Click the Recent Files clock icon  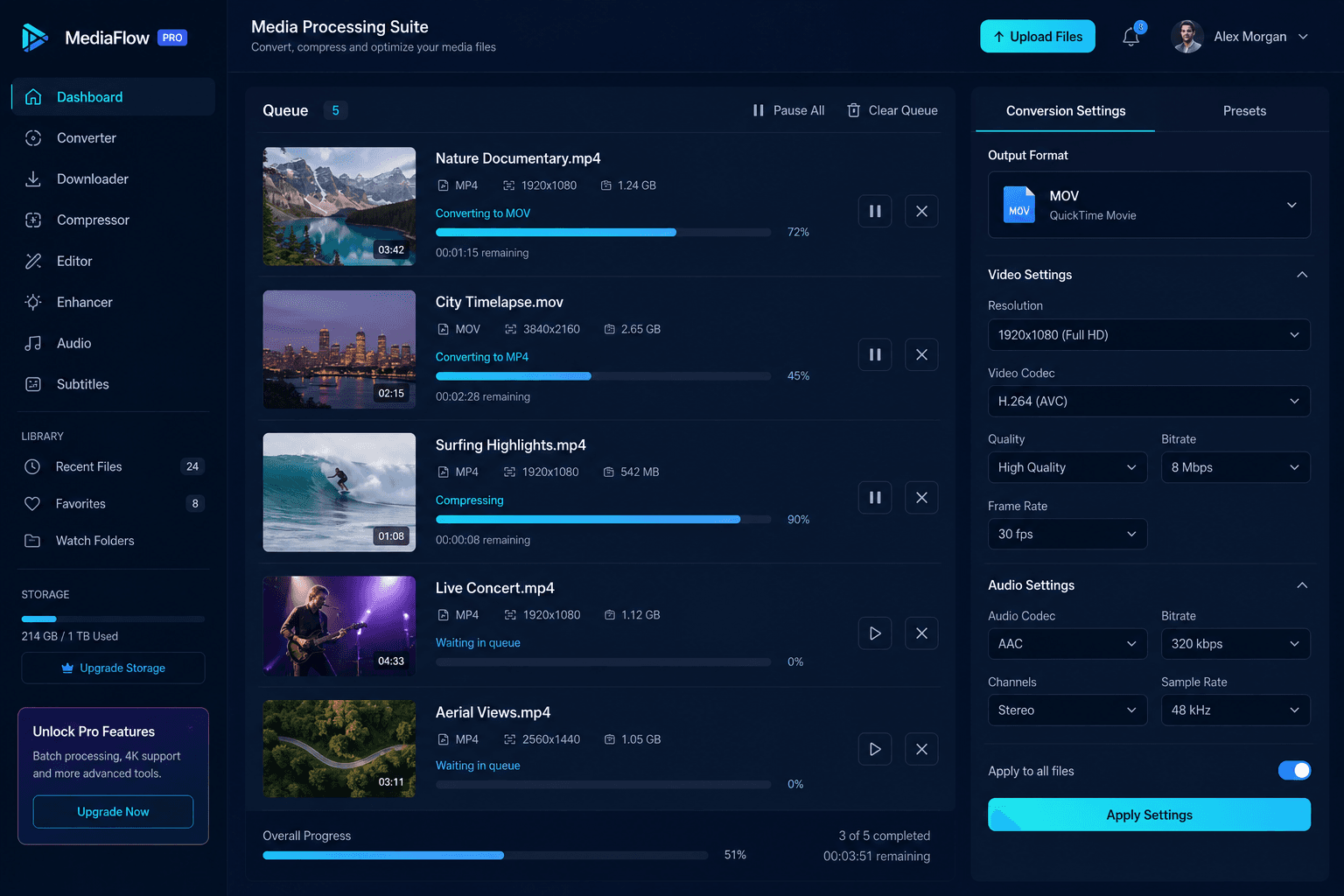click(x=32, y=466)
